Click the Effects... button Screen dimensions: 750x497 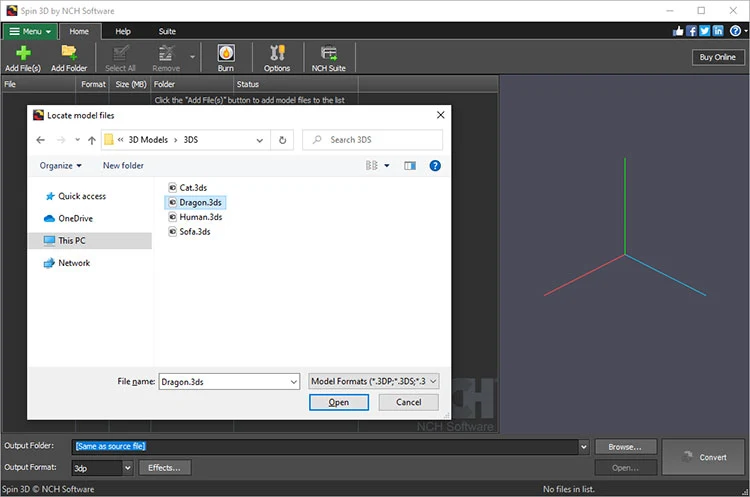165,468
